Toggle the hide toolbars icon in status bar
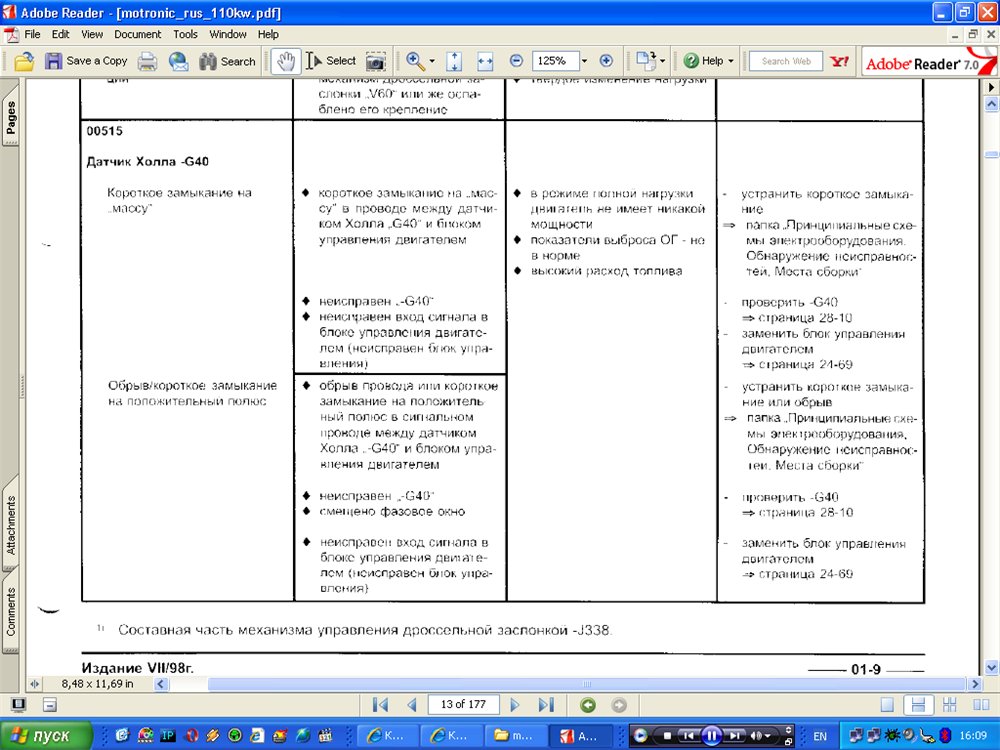Image resolution: width=1000 pixels, height=750 pixels. pos(50,705)
